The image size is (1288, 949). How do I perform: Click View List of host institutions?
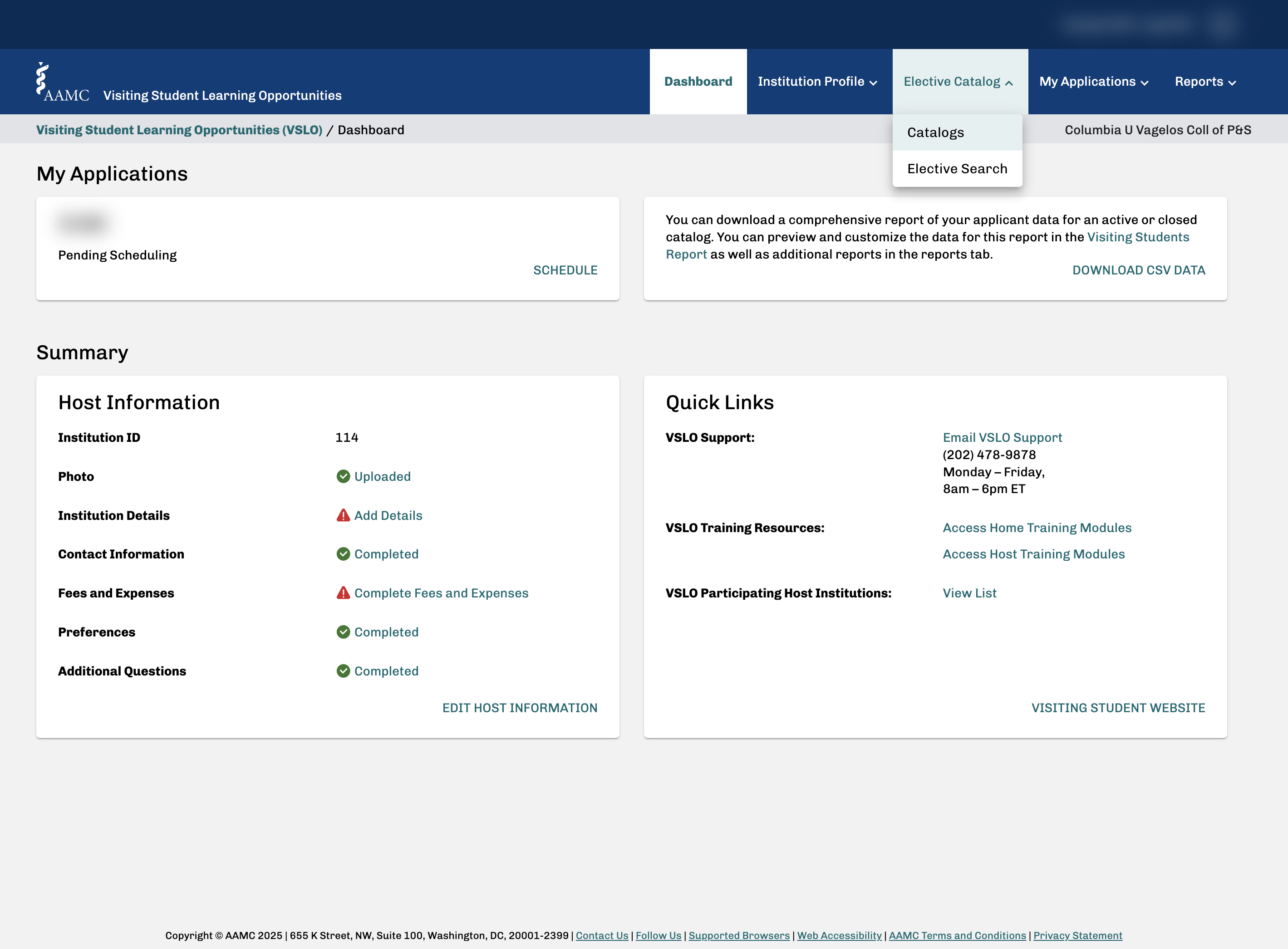click(969, 593)
